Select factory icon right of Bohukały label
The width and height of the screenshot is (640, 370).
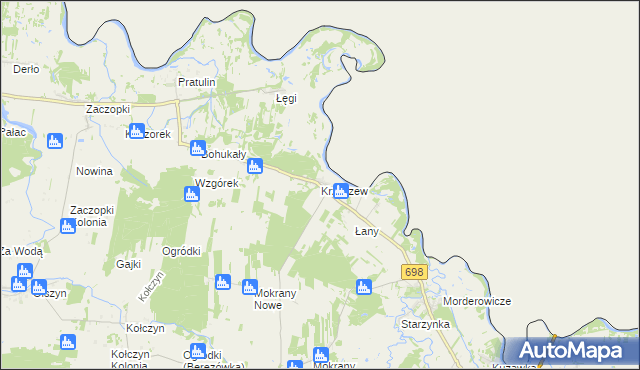255,166
